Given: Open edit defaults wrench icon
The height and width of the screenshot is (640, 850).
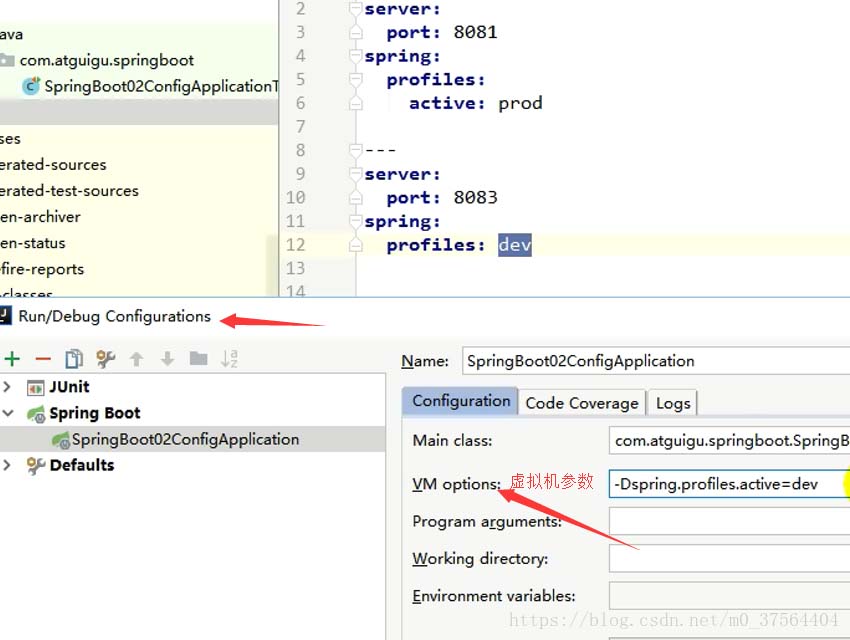Looking at the screenshot, I should [x=105, y=358].
